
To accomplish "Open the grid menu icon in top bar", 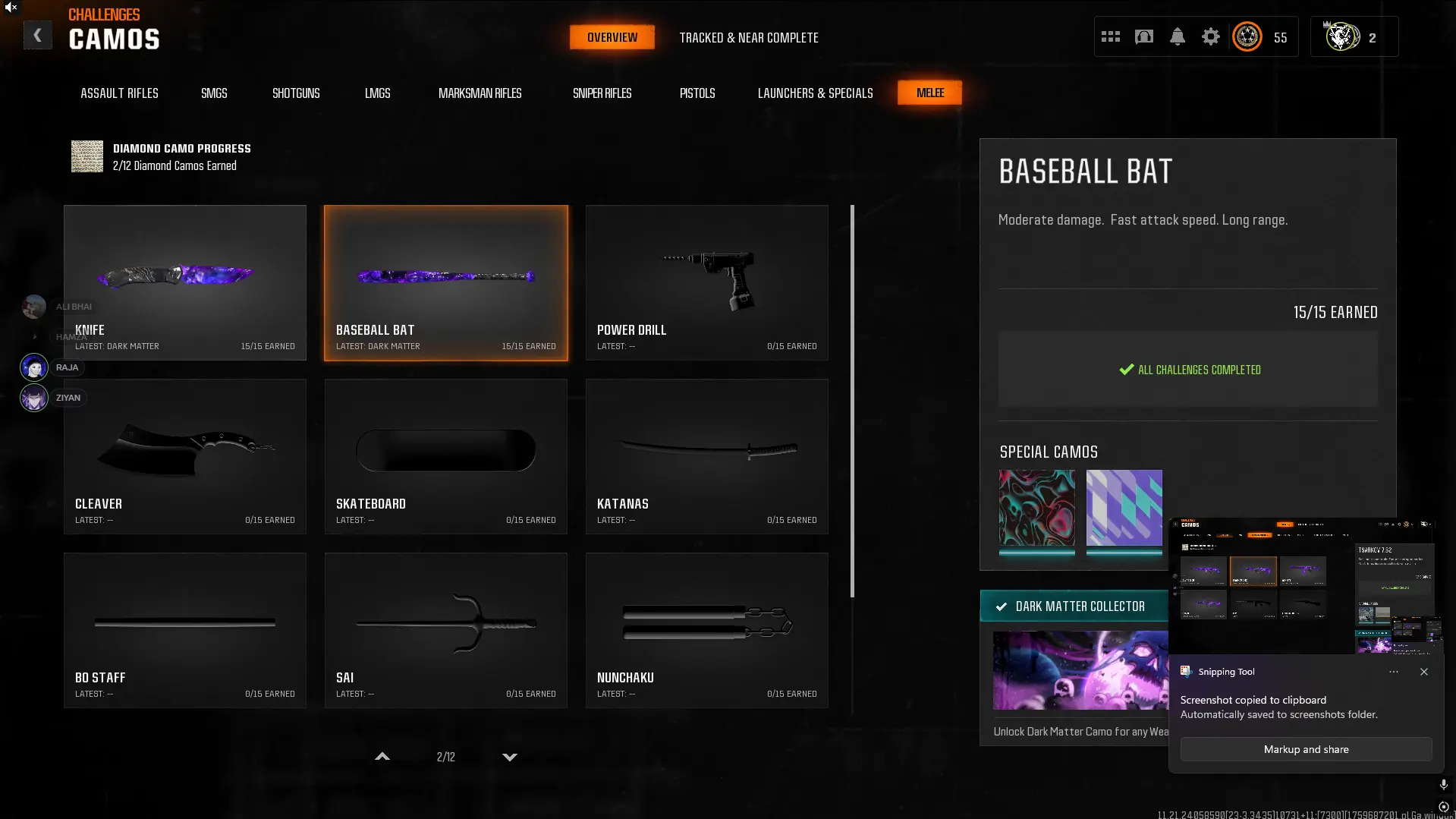I will pyautogui.click(x=1111, y=36).
